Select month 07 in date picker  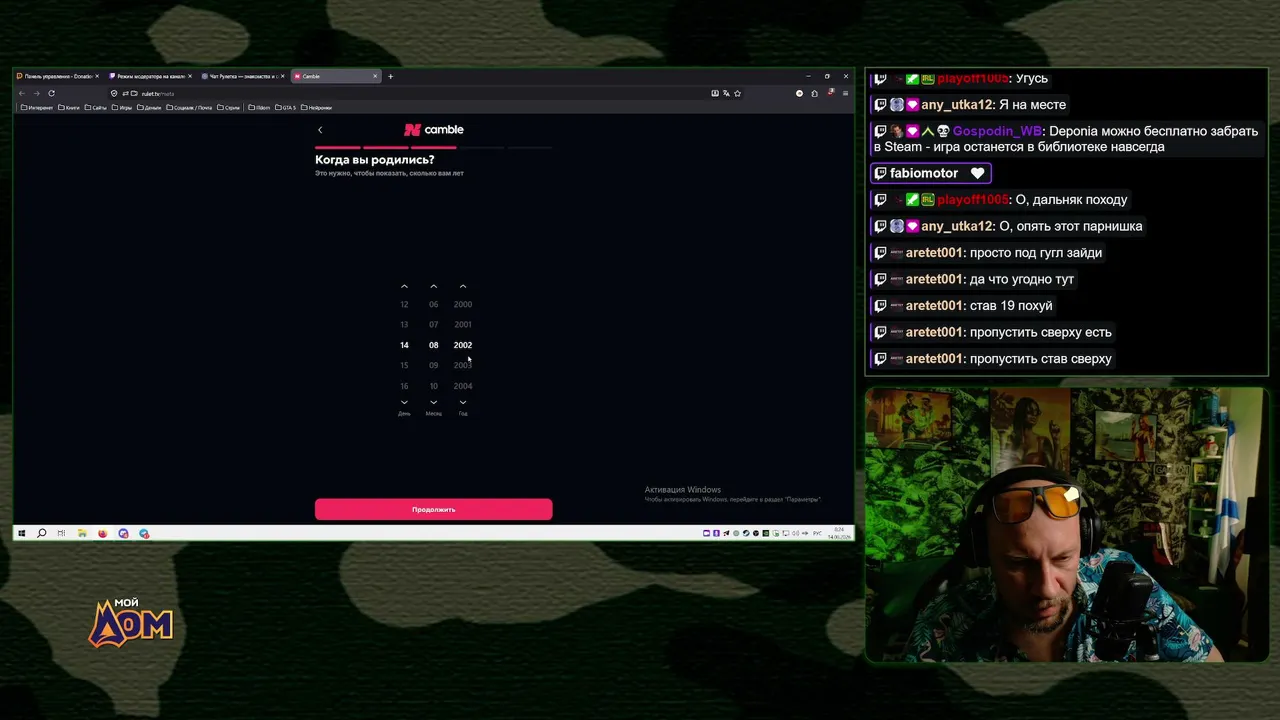click(x=433, y=324)
